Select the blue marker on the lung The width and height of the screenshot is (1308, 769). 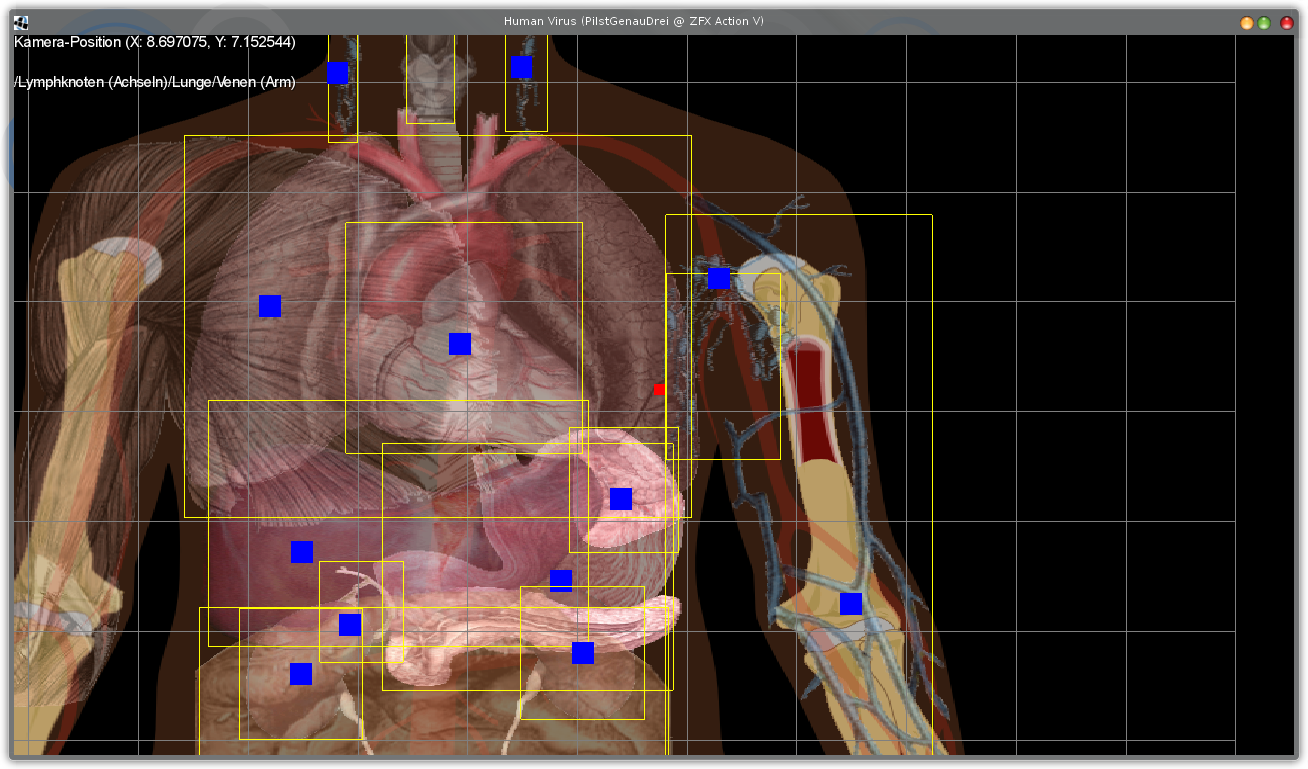pyautogui.click(x=270, y=306)
